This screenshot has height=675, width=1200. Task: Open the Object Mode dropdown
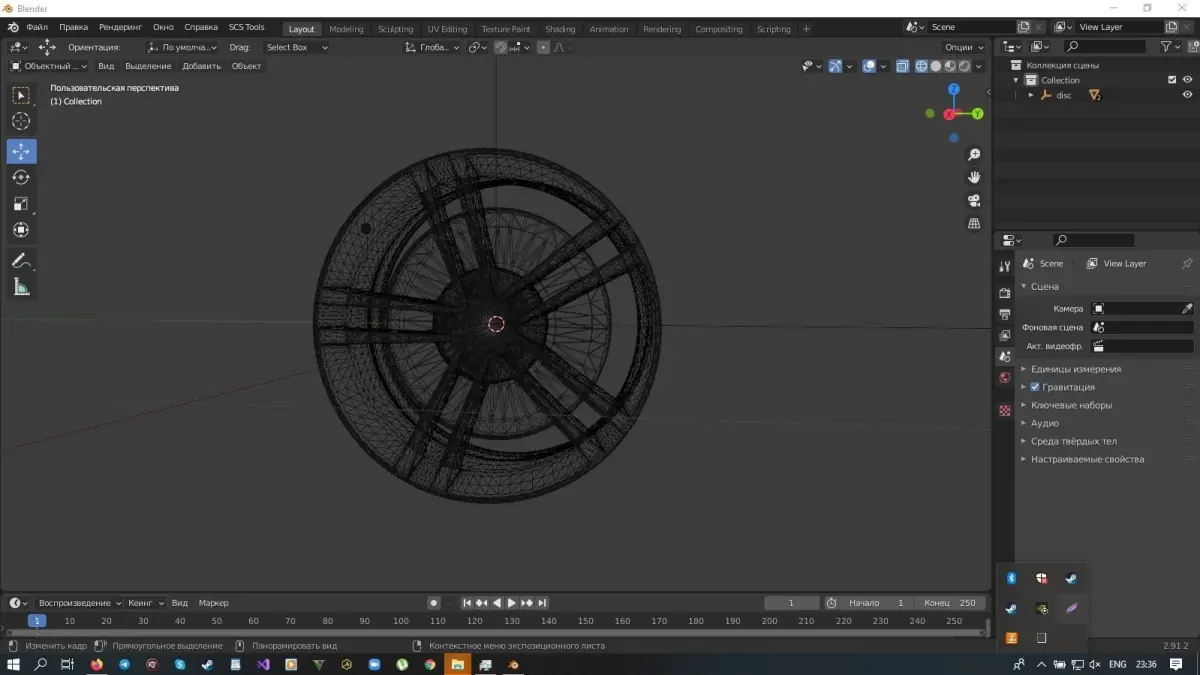pos(48,66)
